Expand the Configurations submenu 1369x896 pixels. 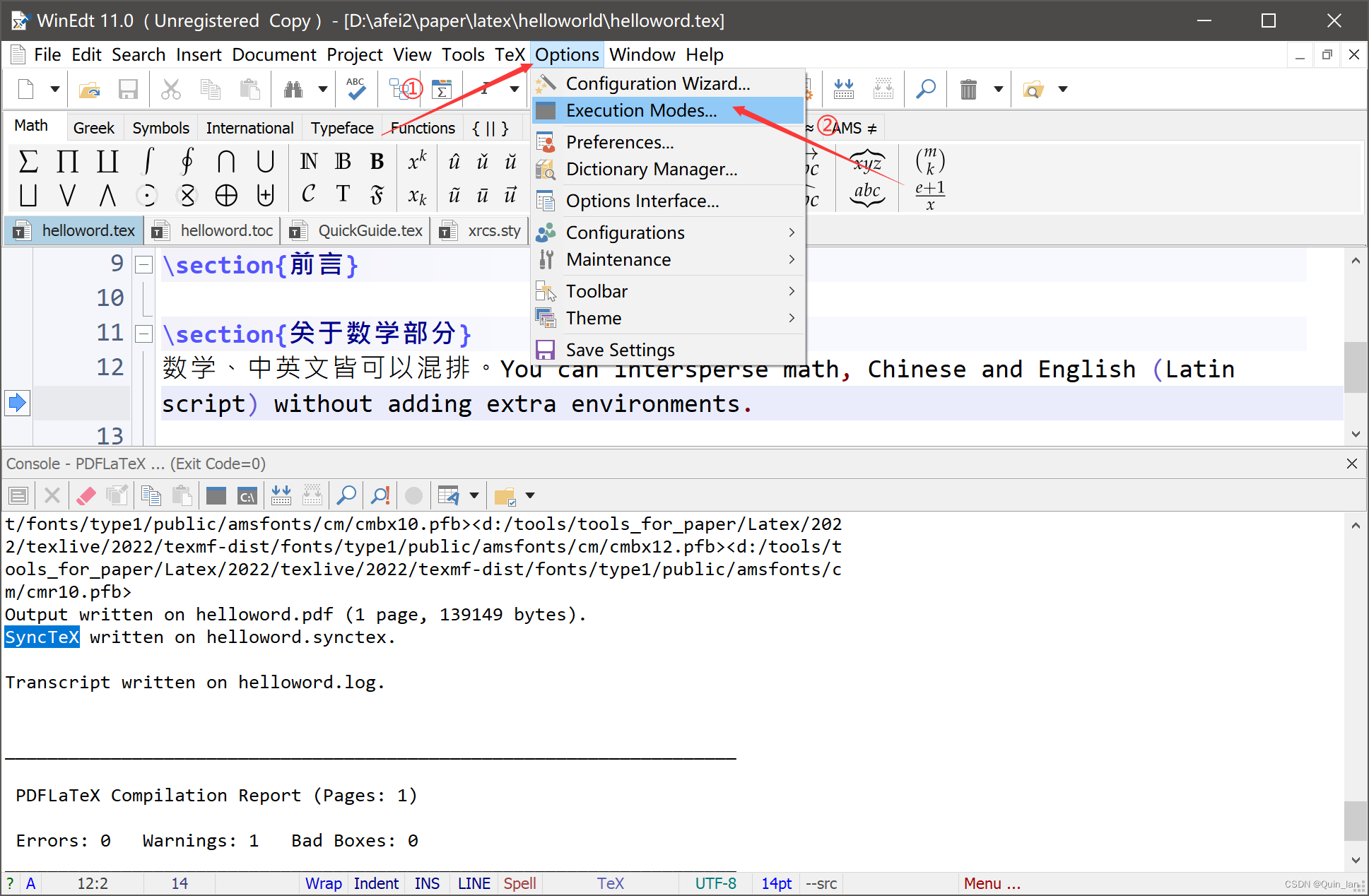668,232
